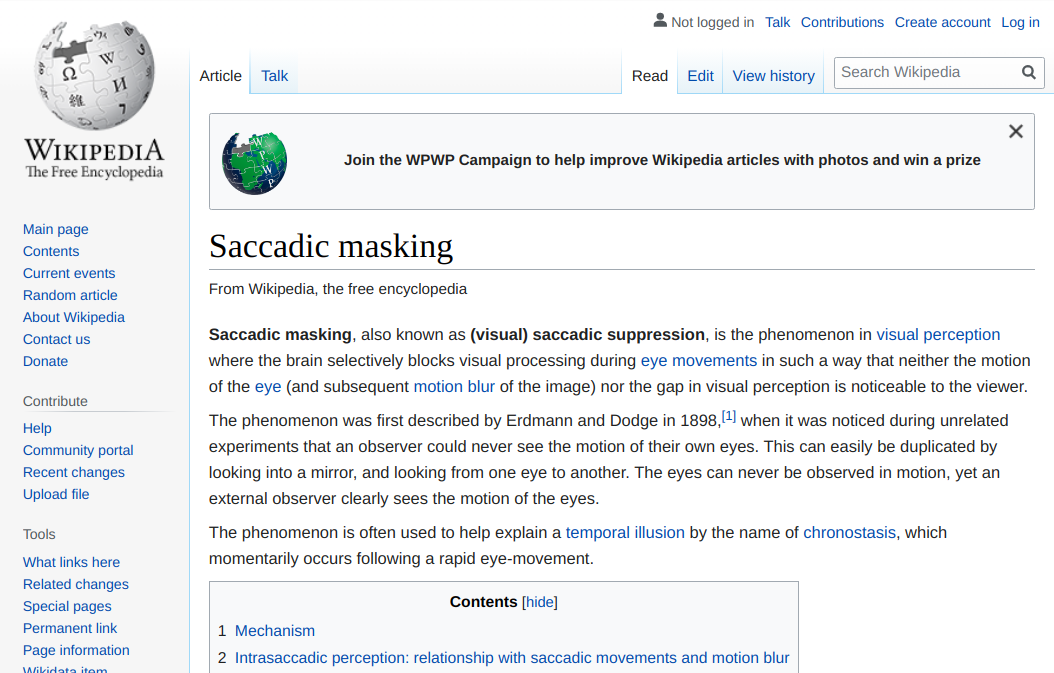This screenshot has width=1054, height=673.
Task: Click the Log in link
Action: [x=1020, y=22]
